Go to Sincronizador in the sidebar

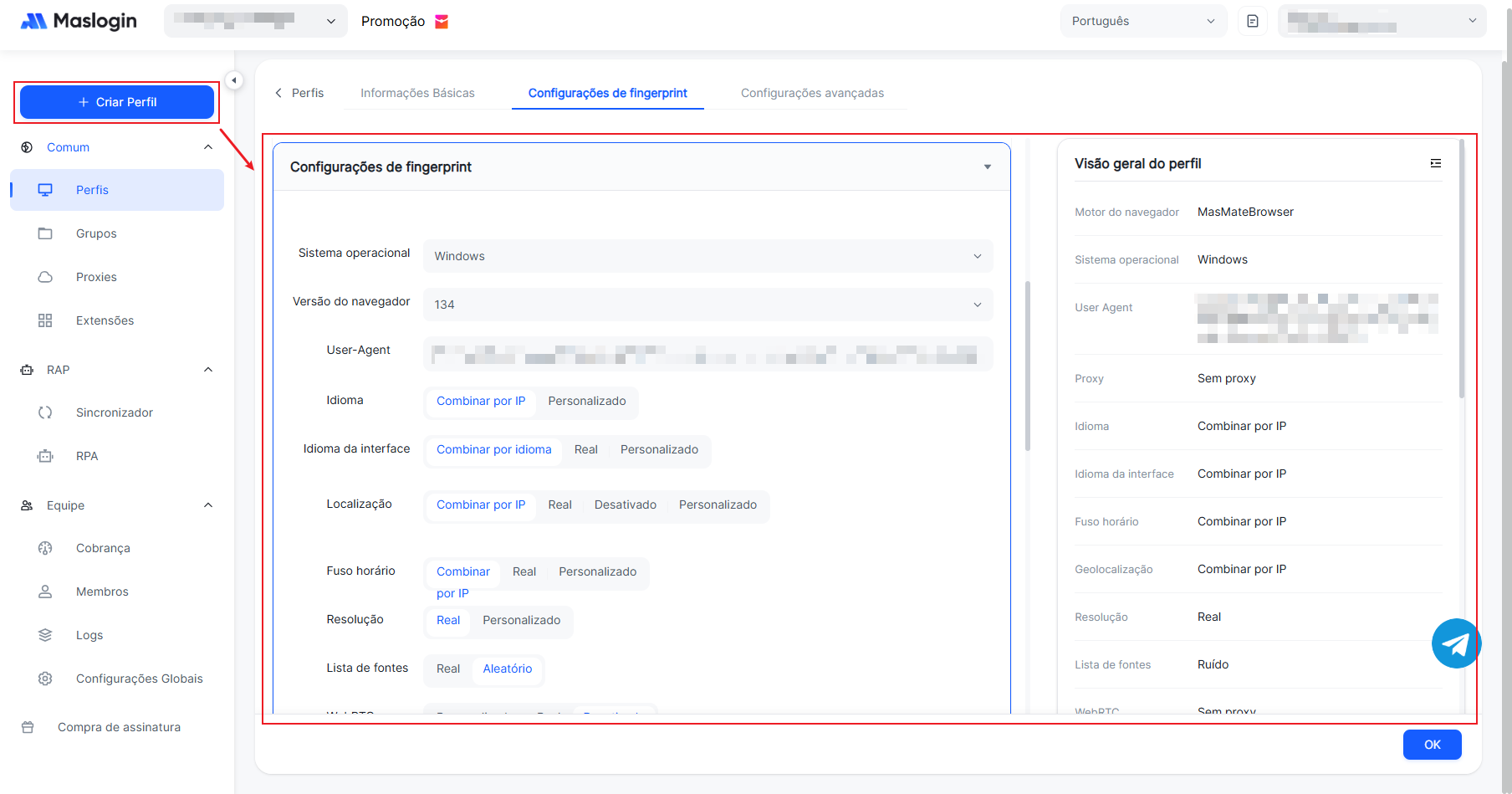point(114,412)
